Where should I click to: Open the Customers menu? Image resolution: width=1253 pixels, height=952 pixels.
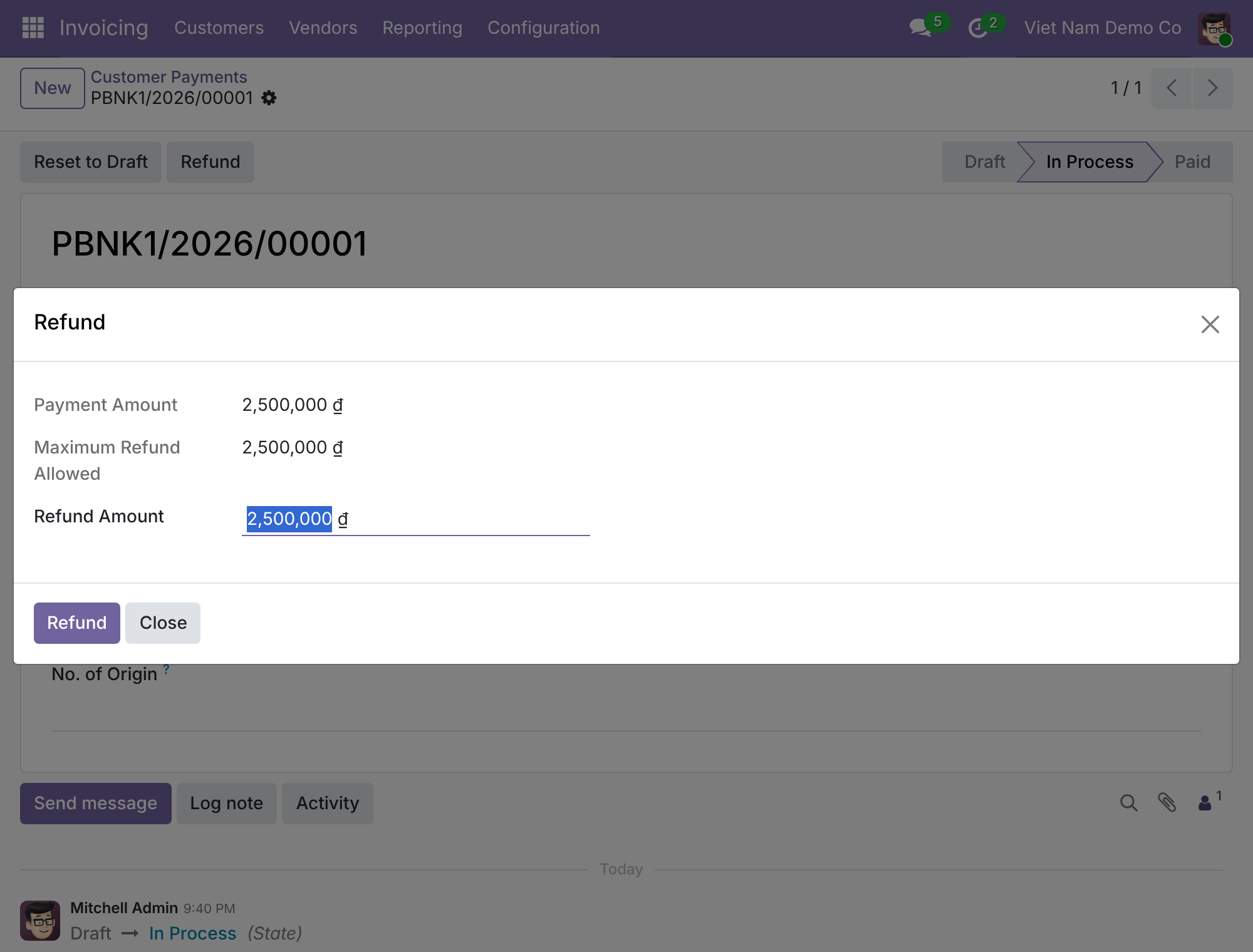click(219, 28)
